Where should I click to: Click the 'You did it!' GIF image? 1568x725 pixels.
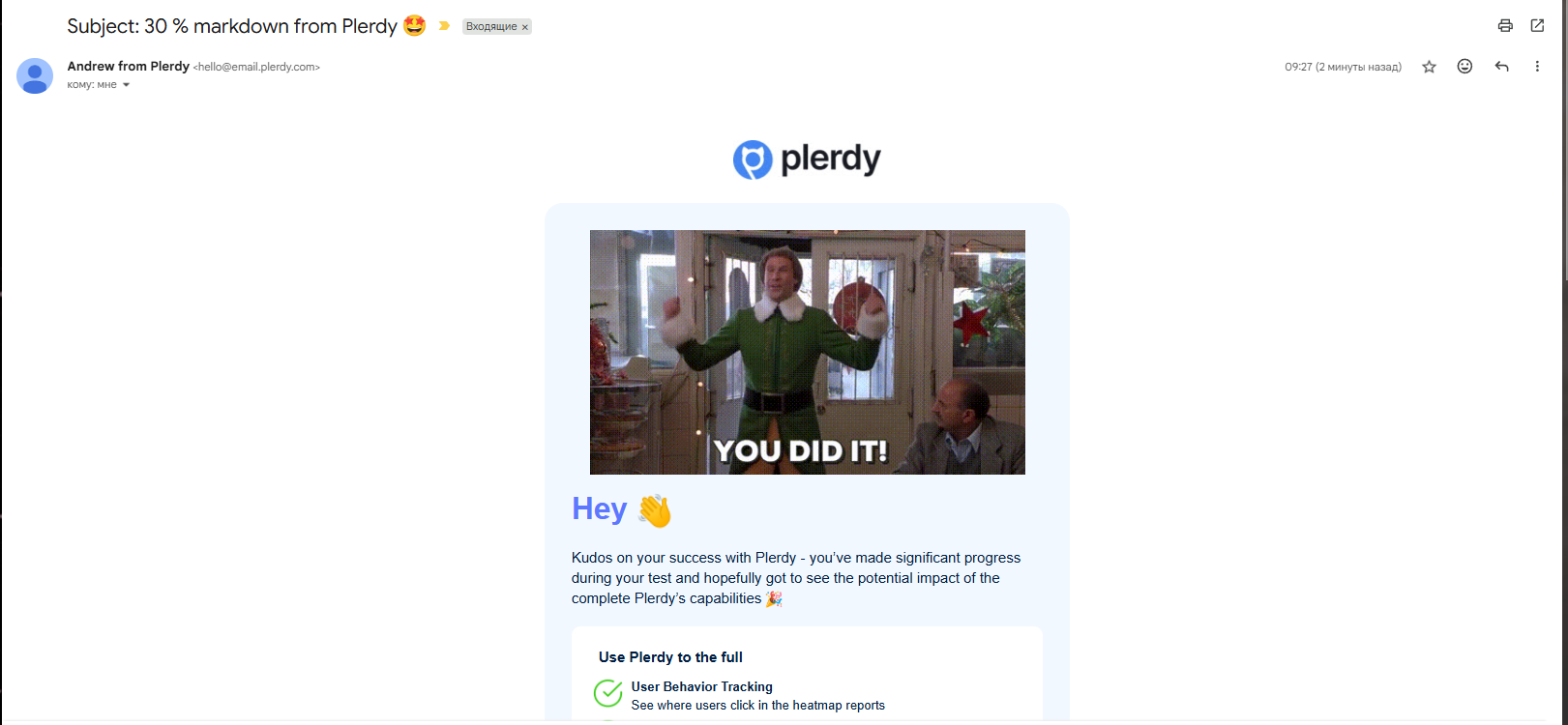pos(808,352)
